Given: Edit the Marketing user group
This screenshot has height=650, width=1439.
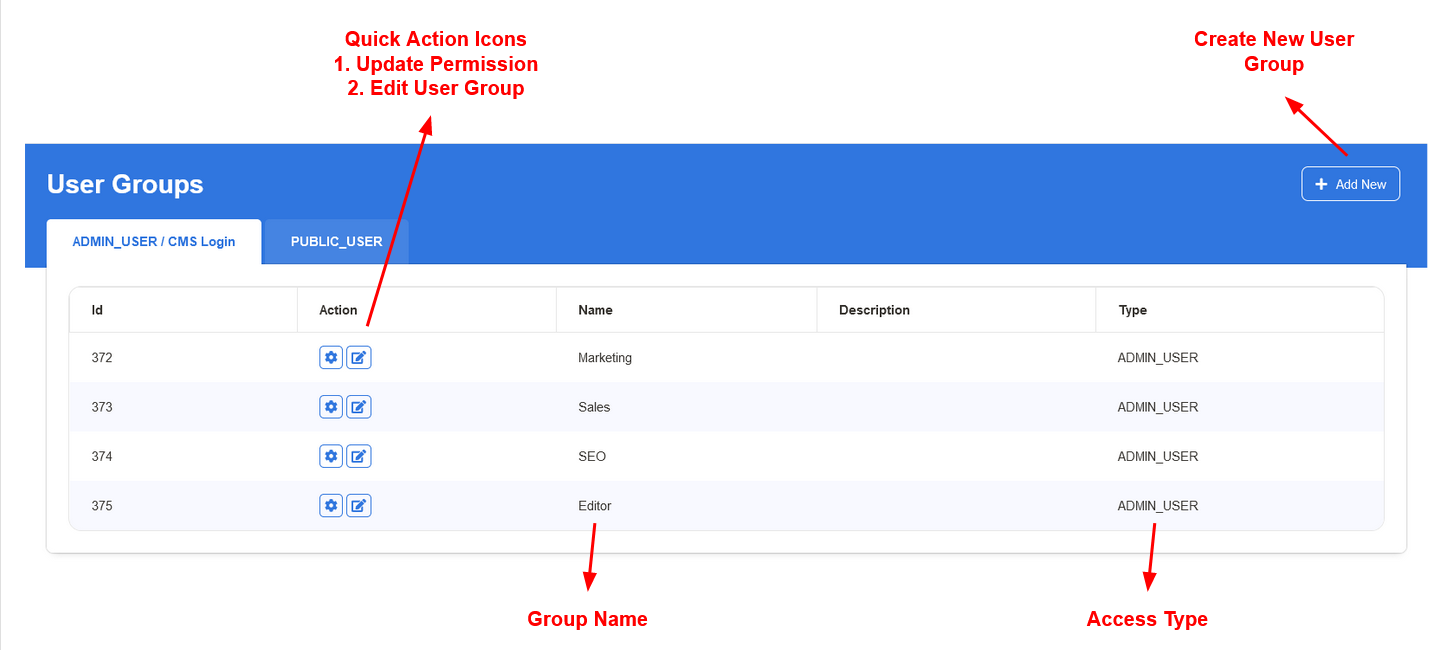Looking at the screenshot, I should tap(359, 357).
